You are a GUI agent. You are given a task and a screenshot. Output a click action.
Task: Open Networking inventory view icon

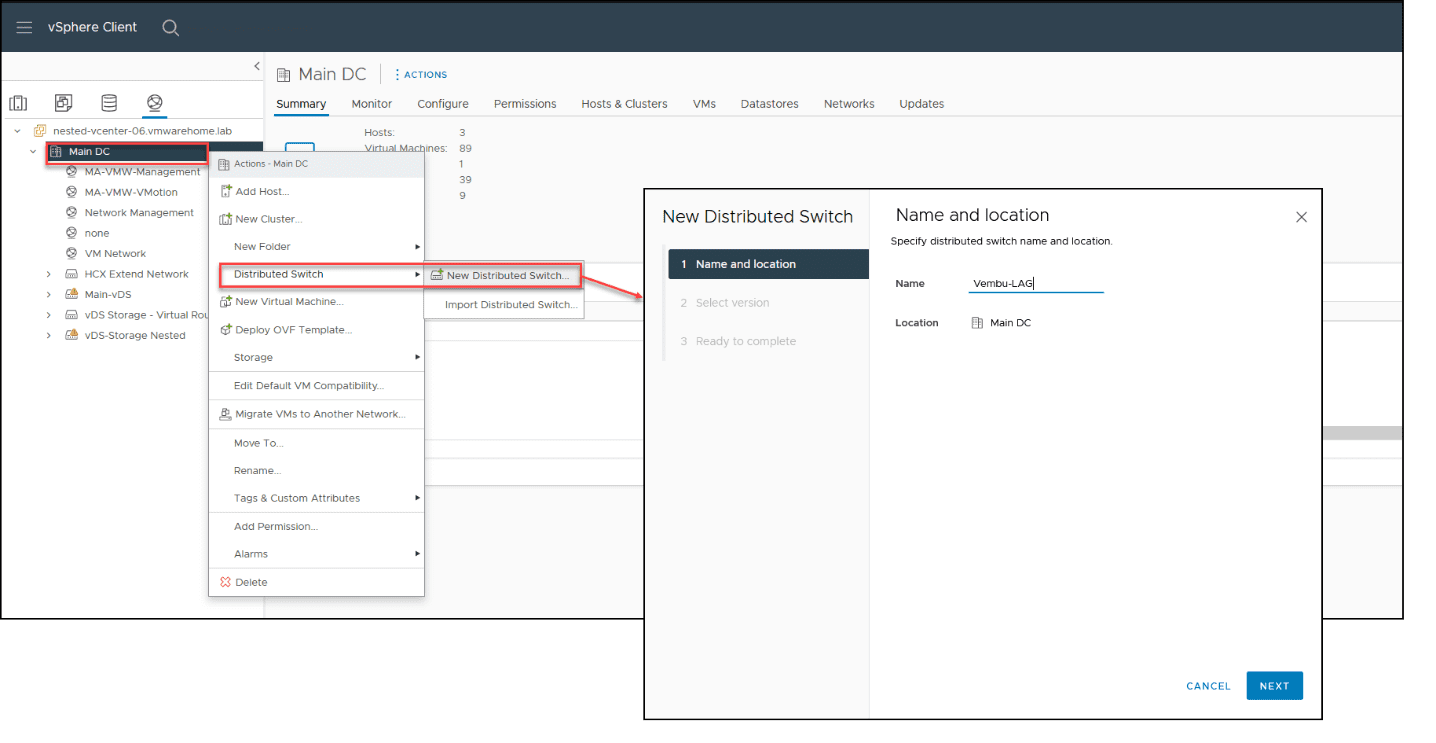tap(154, 103)
